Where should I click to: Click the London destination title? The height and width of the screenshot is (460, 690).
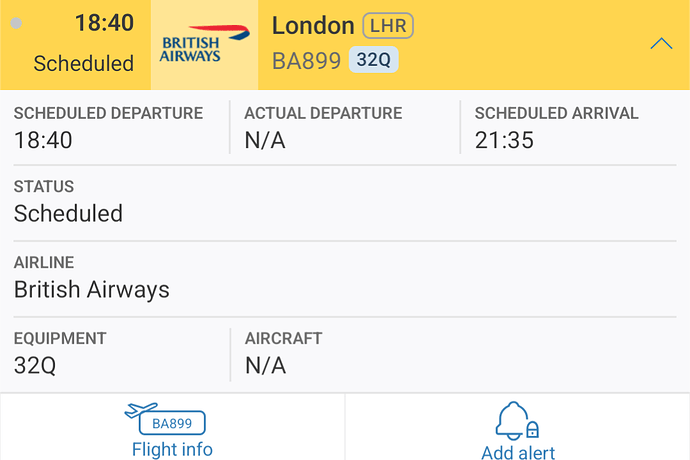313,26
